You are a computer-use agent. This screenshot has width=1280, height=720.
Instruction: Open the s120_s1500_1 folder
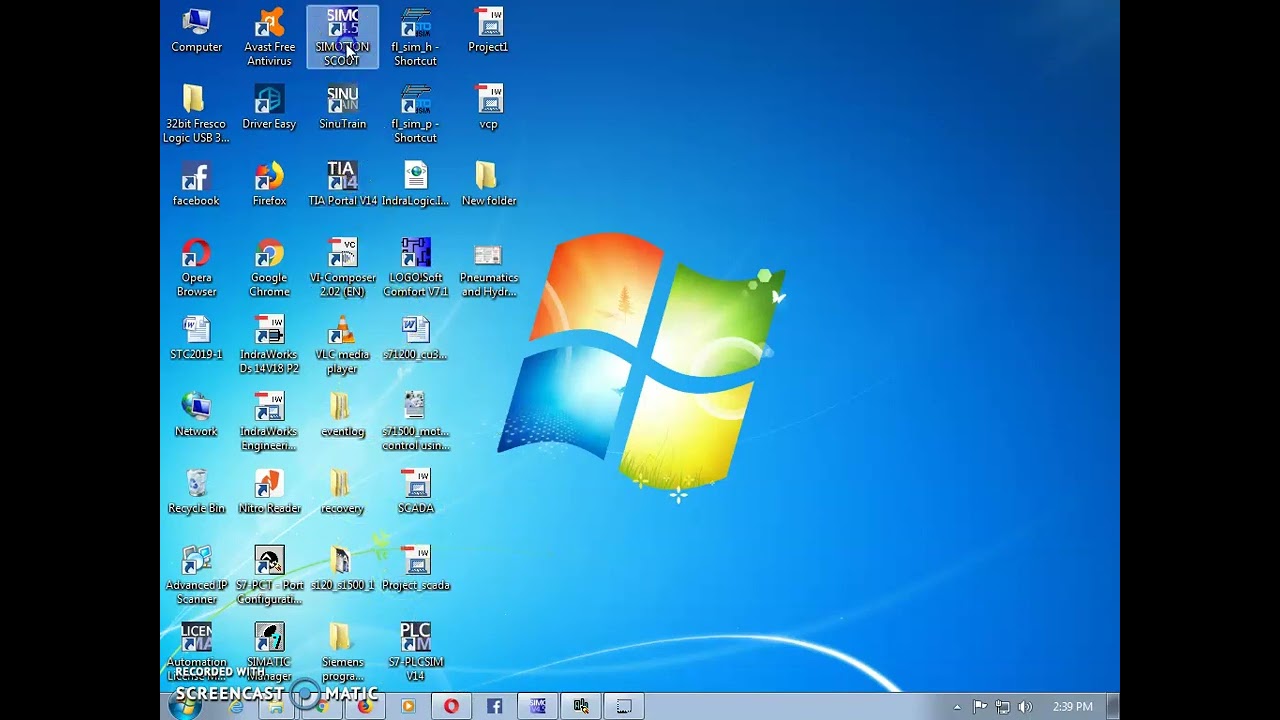coord(342,570)
